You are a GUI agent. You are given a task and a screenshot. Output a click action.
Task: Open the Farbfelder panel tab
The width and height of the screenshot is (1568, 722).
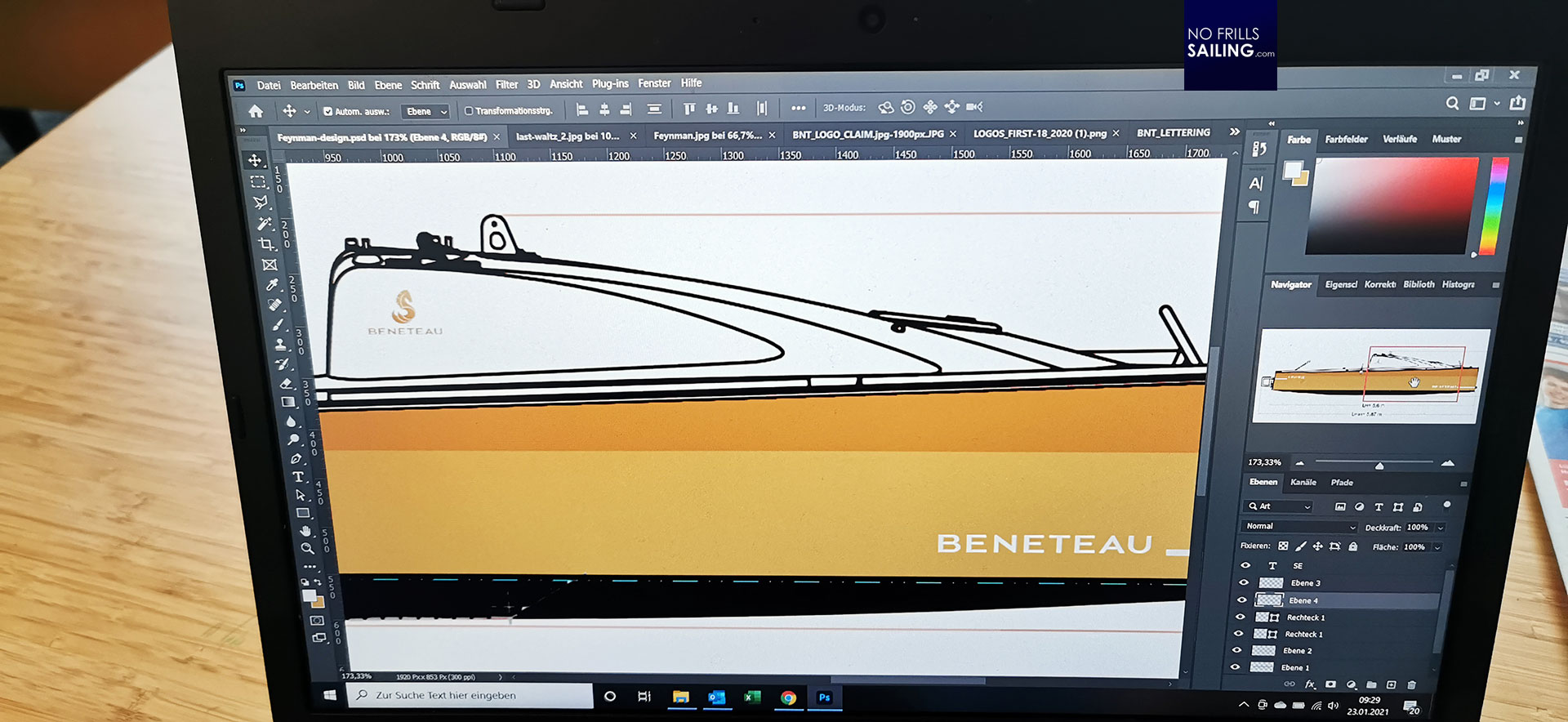click(x=1346, y=140)
